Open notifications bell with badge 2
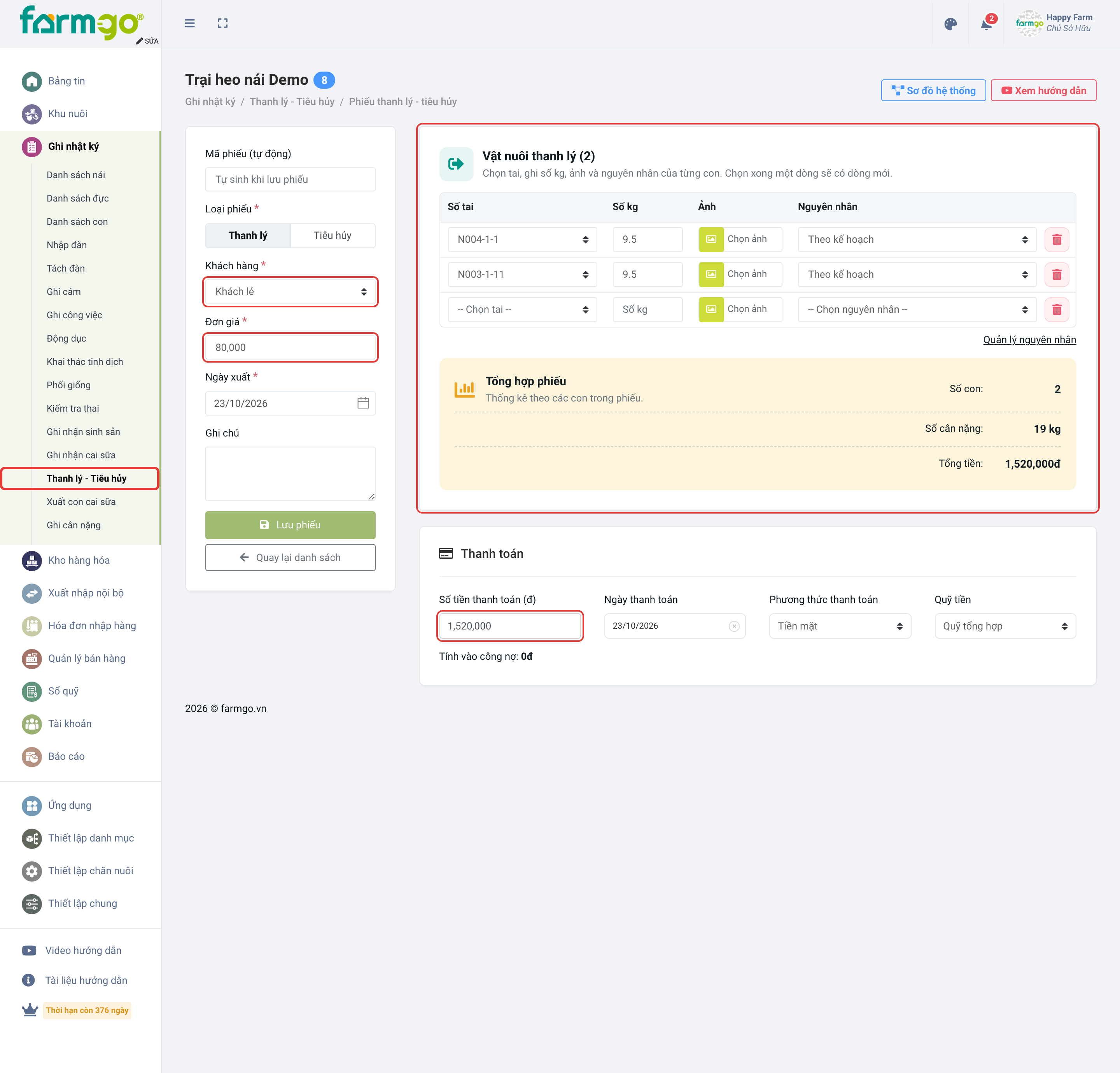Image resolution: width=1120 pixels, height=1073 pixels. point(987,24)
